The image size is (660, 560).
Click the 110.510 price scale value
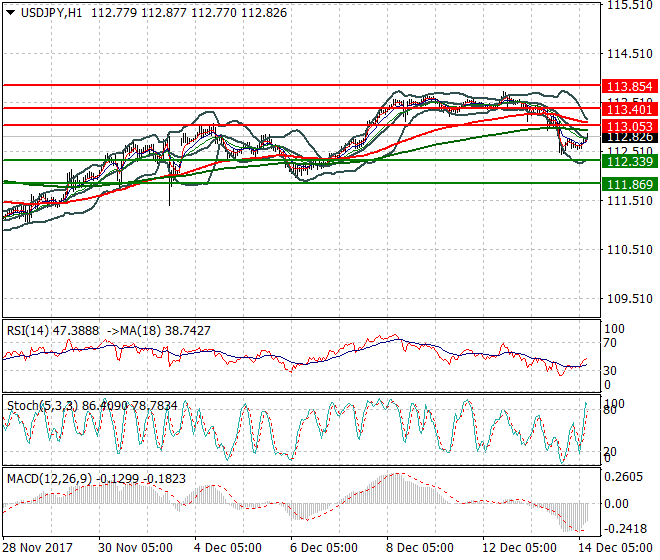(x=630, y=250)
